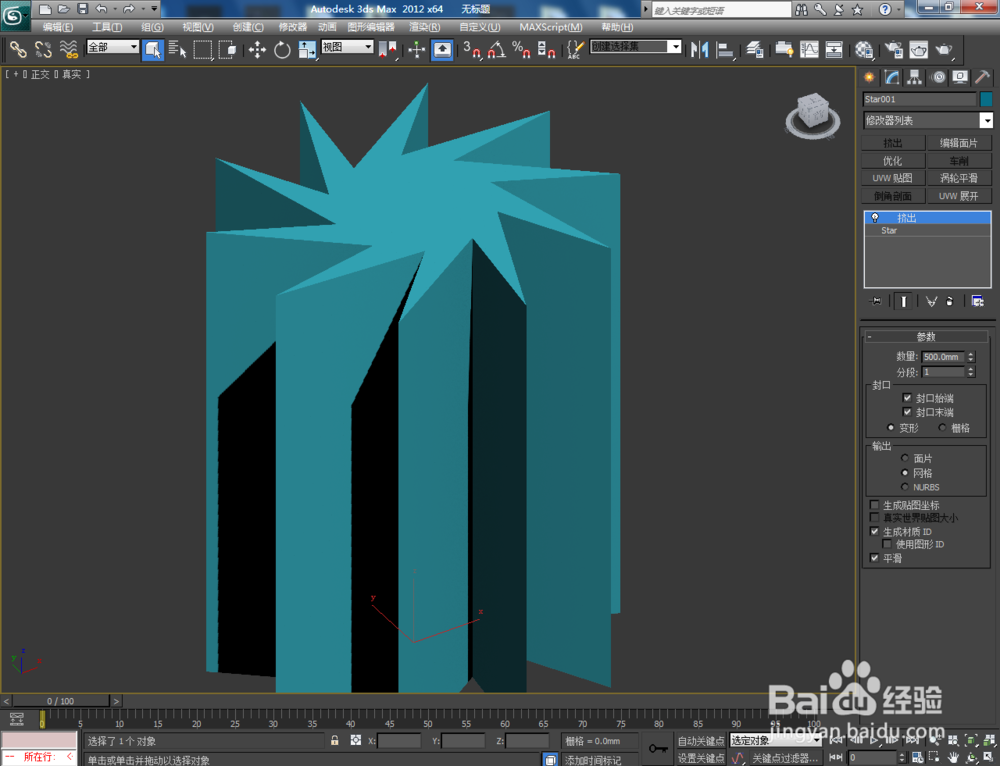Choose Rectangular Selection Region tool

(x=203, y=50)
